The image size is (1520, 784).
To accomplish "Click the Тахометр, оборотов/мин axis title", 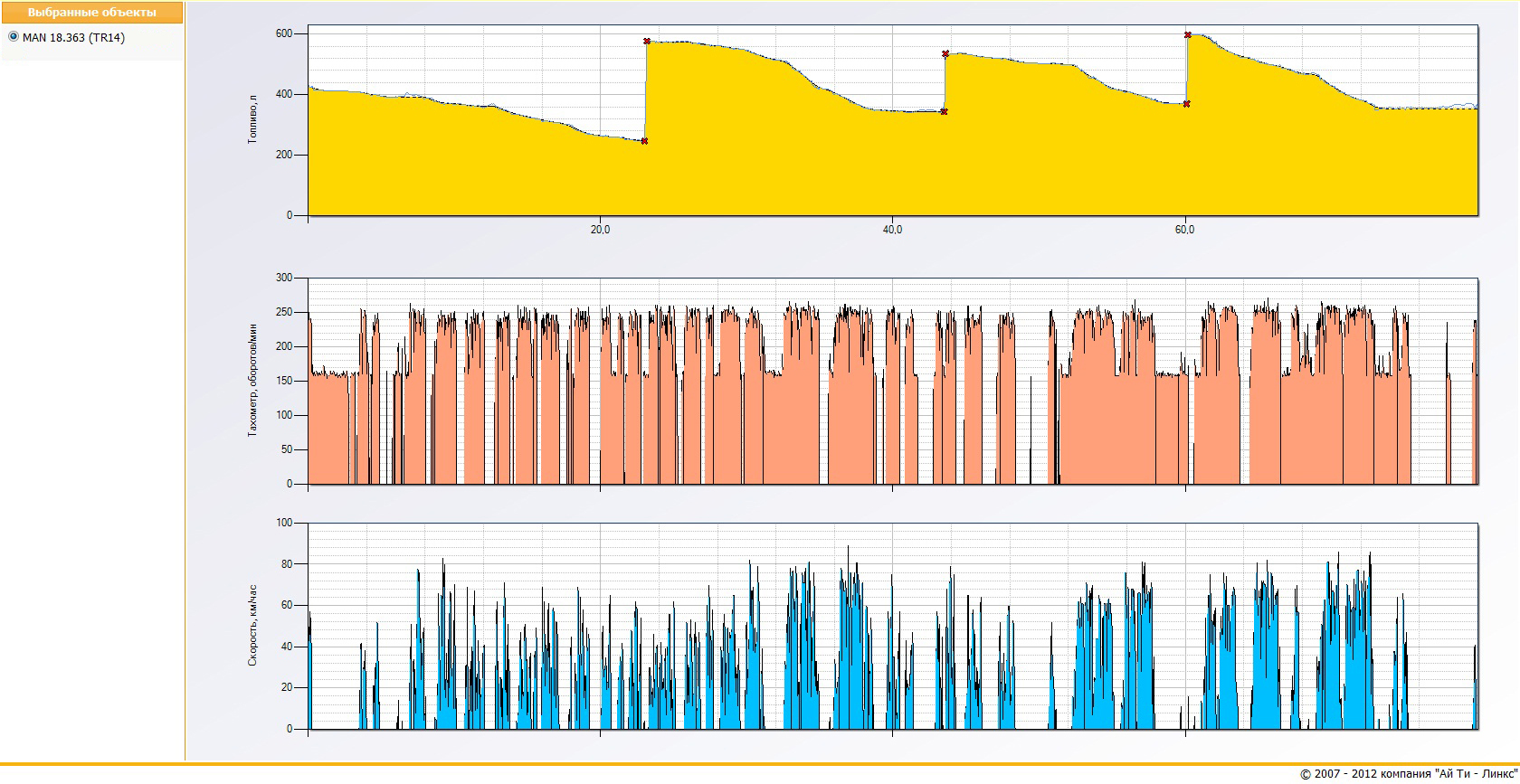I will [252, 381].
